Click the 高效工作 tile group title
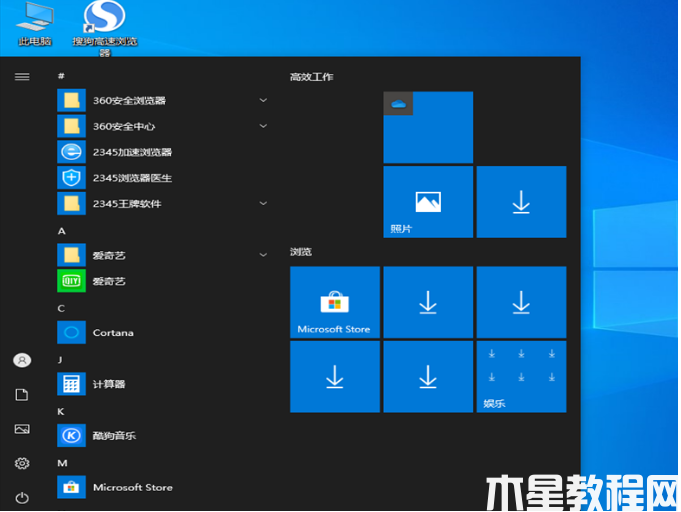Image resolution: width=681 pixels, height=512 pixels. point(312,77)
